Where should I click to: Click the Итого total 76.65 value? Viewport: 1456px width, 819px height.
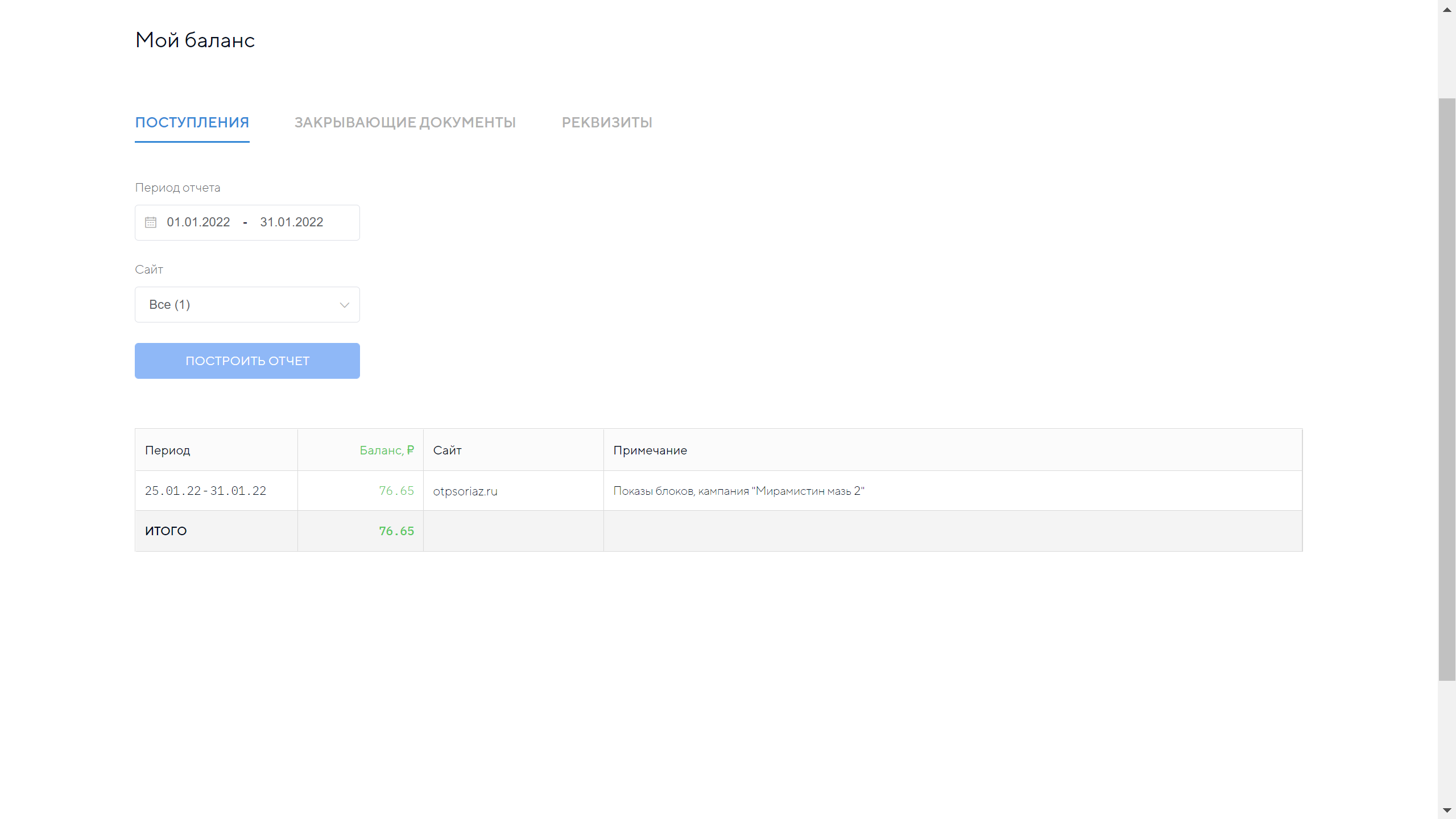pos(396,531)
